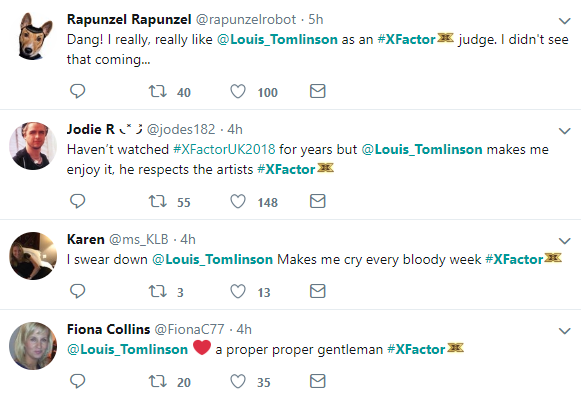This screenshot has height=395, width=584.
Task: Open the #XFactorUK2018 hashtag link
Action: pyautogui.click(x=224, y=149)
